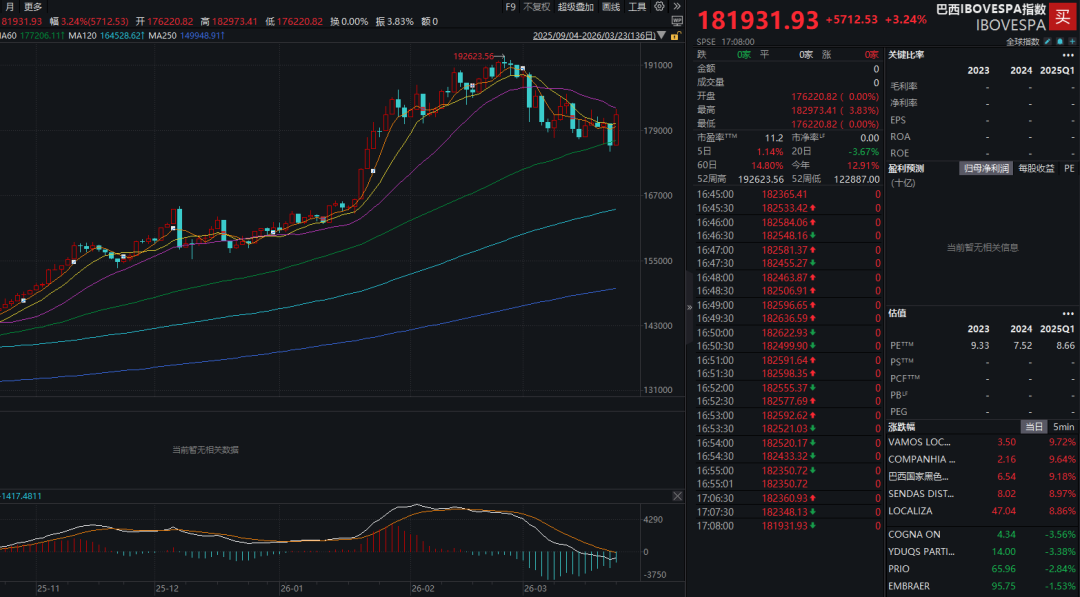This screenshot has height=597, width=1080.
Task: Toggle 5min in the 涨跌幅 panel
Action: (x=1063, y=426)
